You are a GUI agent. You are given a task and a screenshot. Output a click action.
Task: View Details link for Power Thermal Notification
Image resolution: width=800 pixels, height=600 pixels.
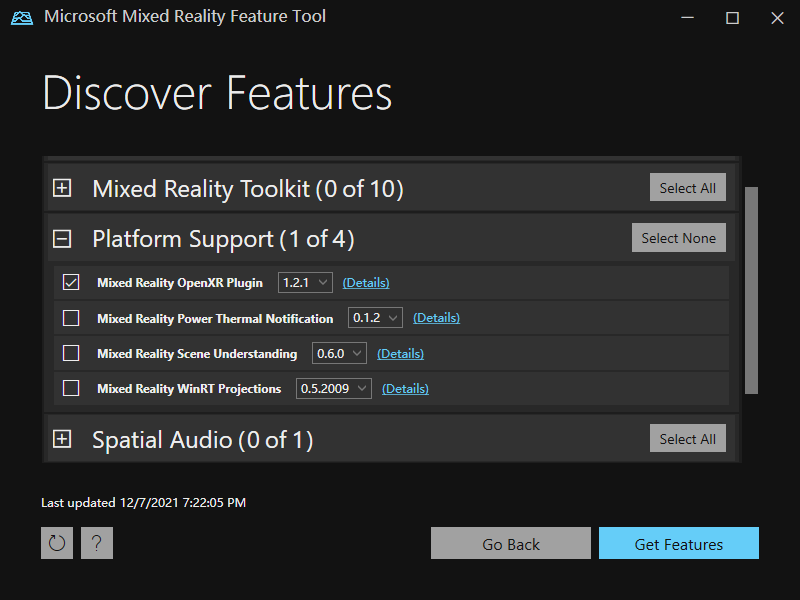pos(436,318)
